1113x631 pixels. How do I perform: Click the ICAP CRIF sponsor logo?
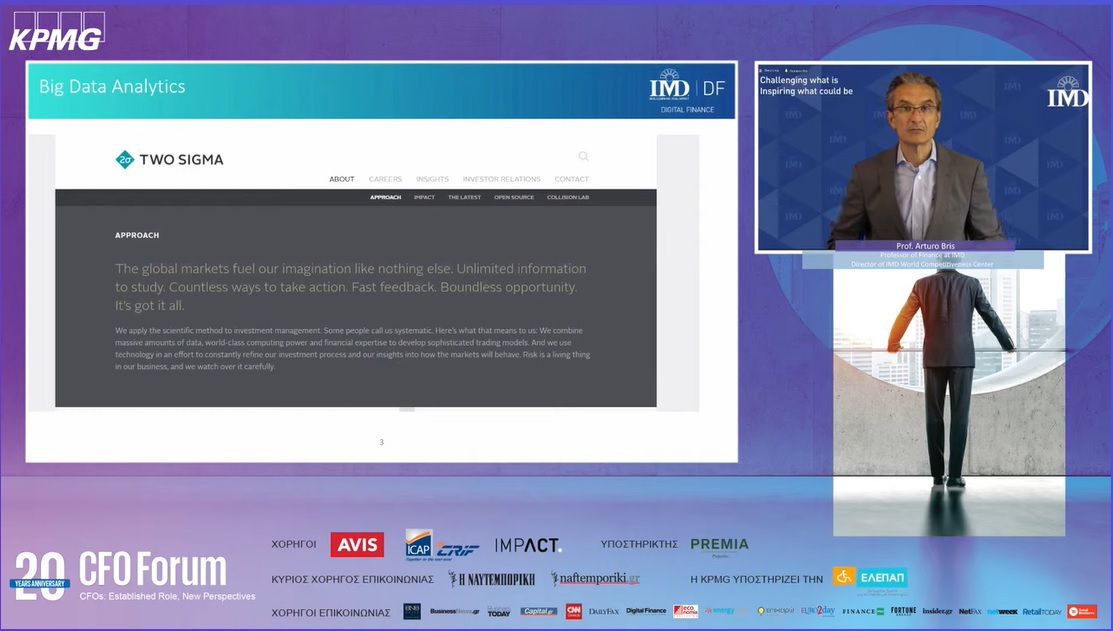click(x=442, y=544)
